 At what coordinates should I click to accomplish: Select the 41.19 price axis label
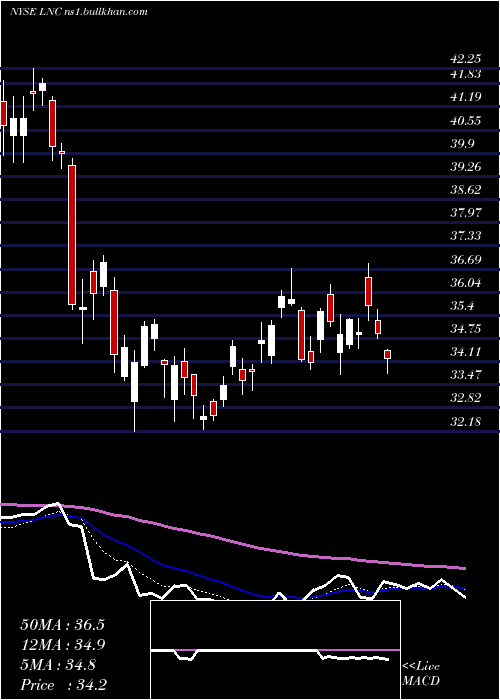click(465, 97)
